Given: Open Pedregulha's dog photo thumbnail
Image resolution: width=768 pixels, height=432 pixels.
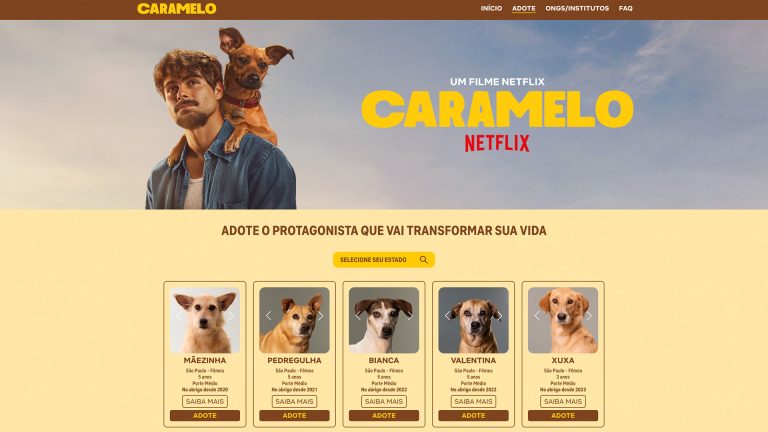Looking at the screenshot, I should [x=294, y=320].
